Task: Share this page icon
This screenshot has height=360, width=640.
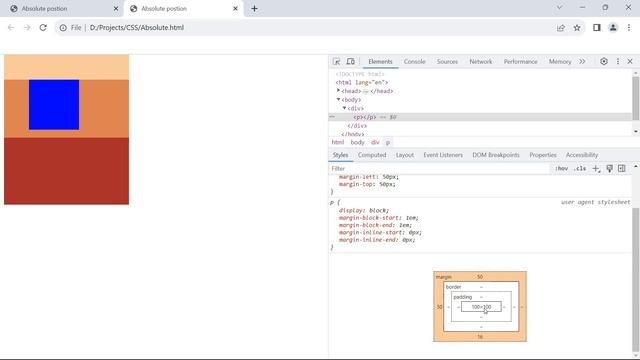Action: pos(561,28)
